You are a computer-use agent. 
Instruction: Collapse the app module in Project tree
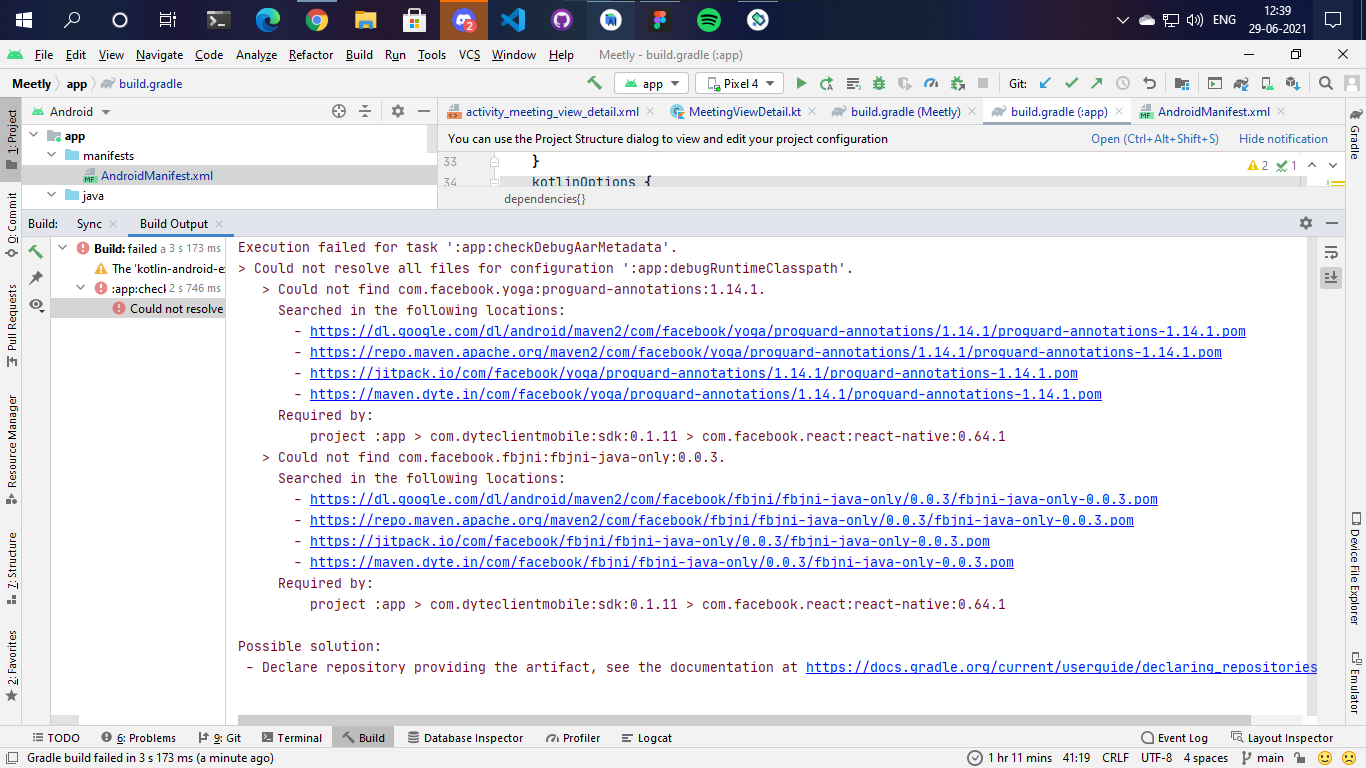pos(35,136)
